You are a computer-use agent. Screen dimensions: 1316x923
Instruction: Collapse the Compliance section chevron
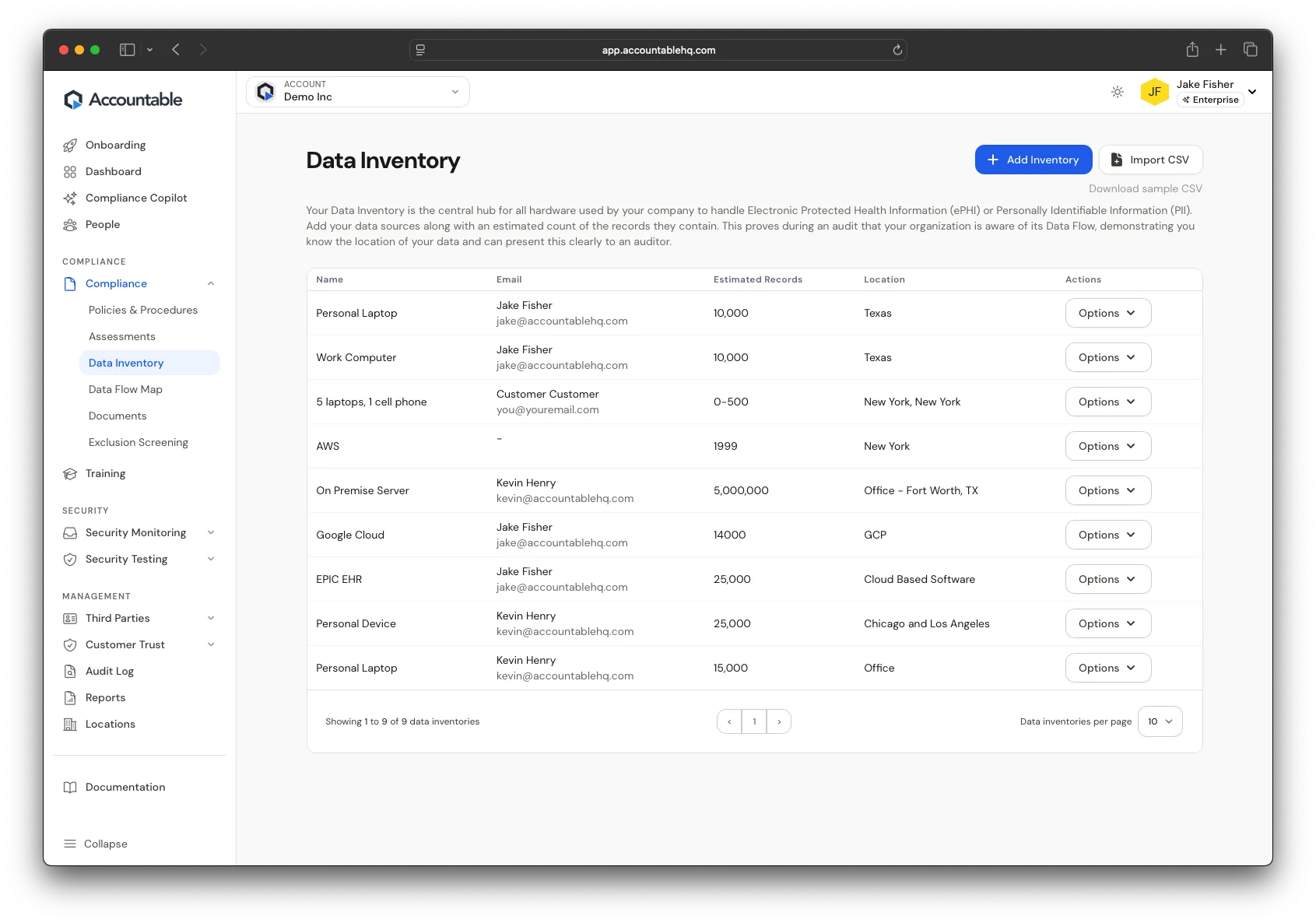pyautogui.click(x=210, y=283)
